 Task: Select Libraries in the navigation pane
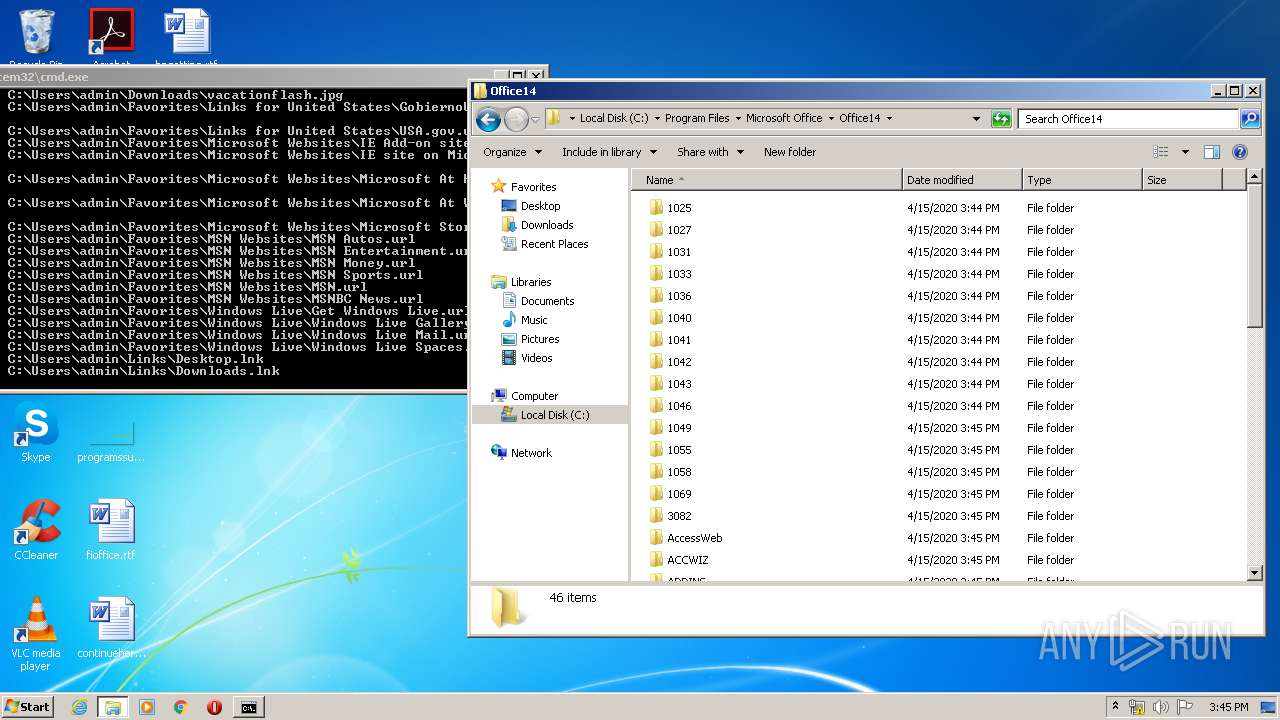530,282
